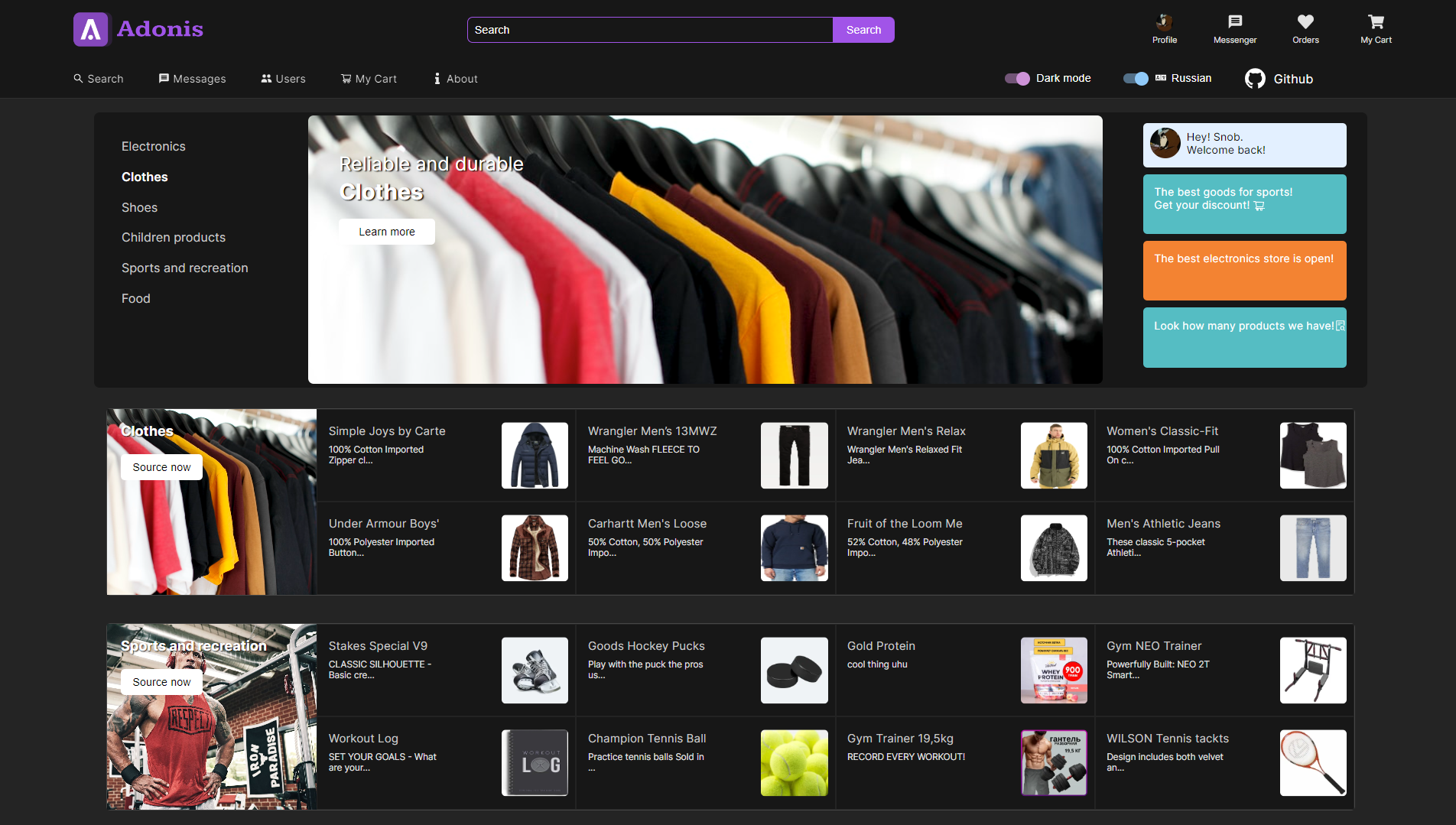Click the Users navigation icon
Screen dimensions: 1456x825
[x=266, y=79]
